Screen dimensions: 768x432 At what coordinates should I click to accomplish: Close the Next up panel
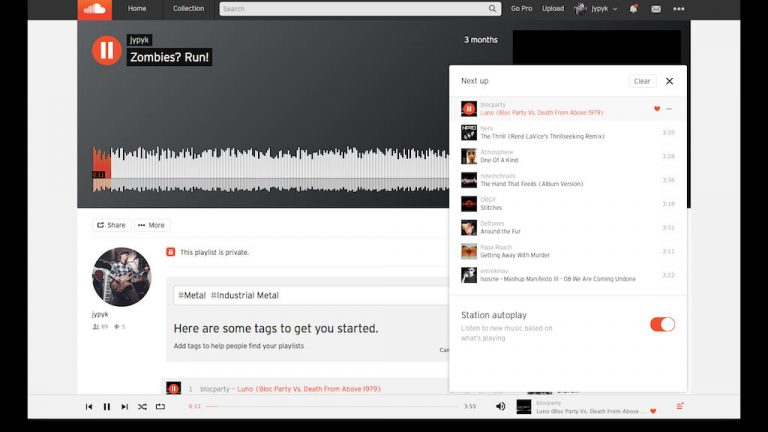tap(670, 81)
